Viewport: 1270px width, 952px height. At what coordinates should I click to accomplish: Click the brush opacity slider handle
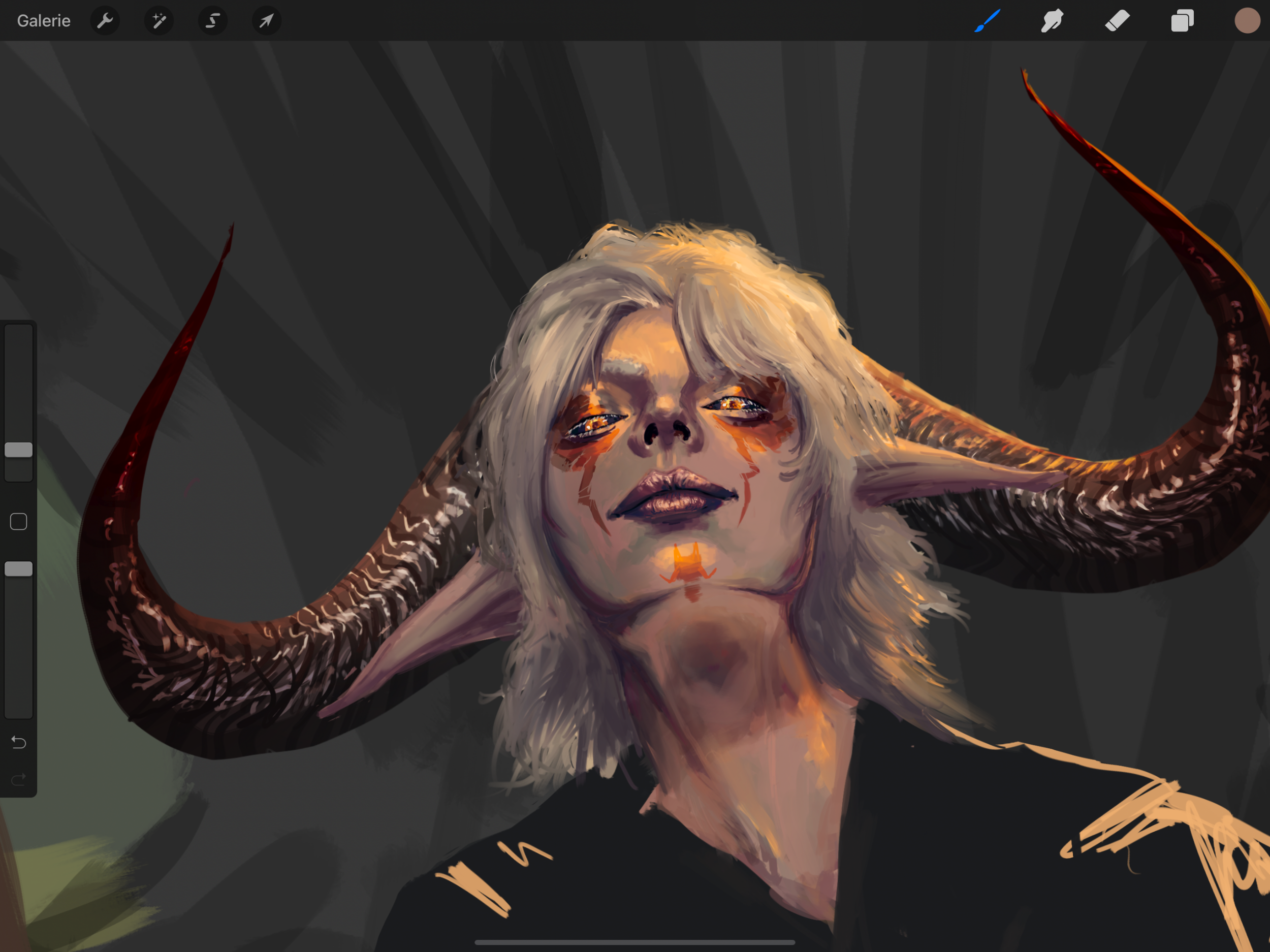point(18,569)
